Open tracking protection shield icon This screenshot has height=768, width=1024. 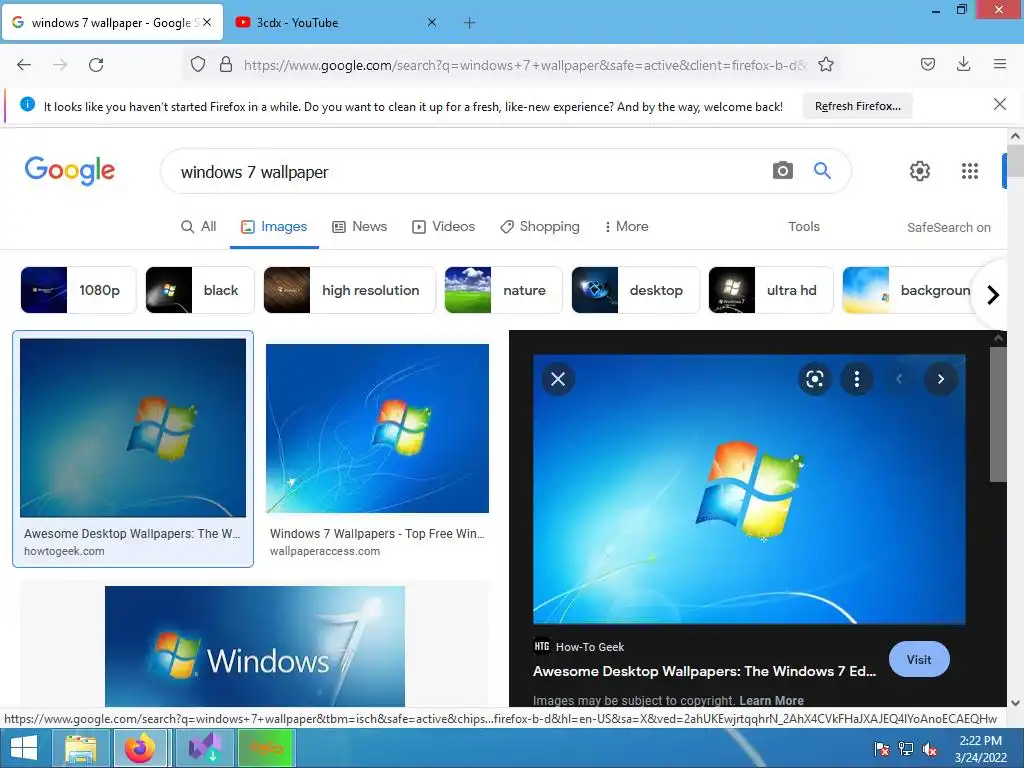point(198,65)
